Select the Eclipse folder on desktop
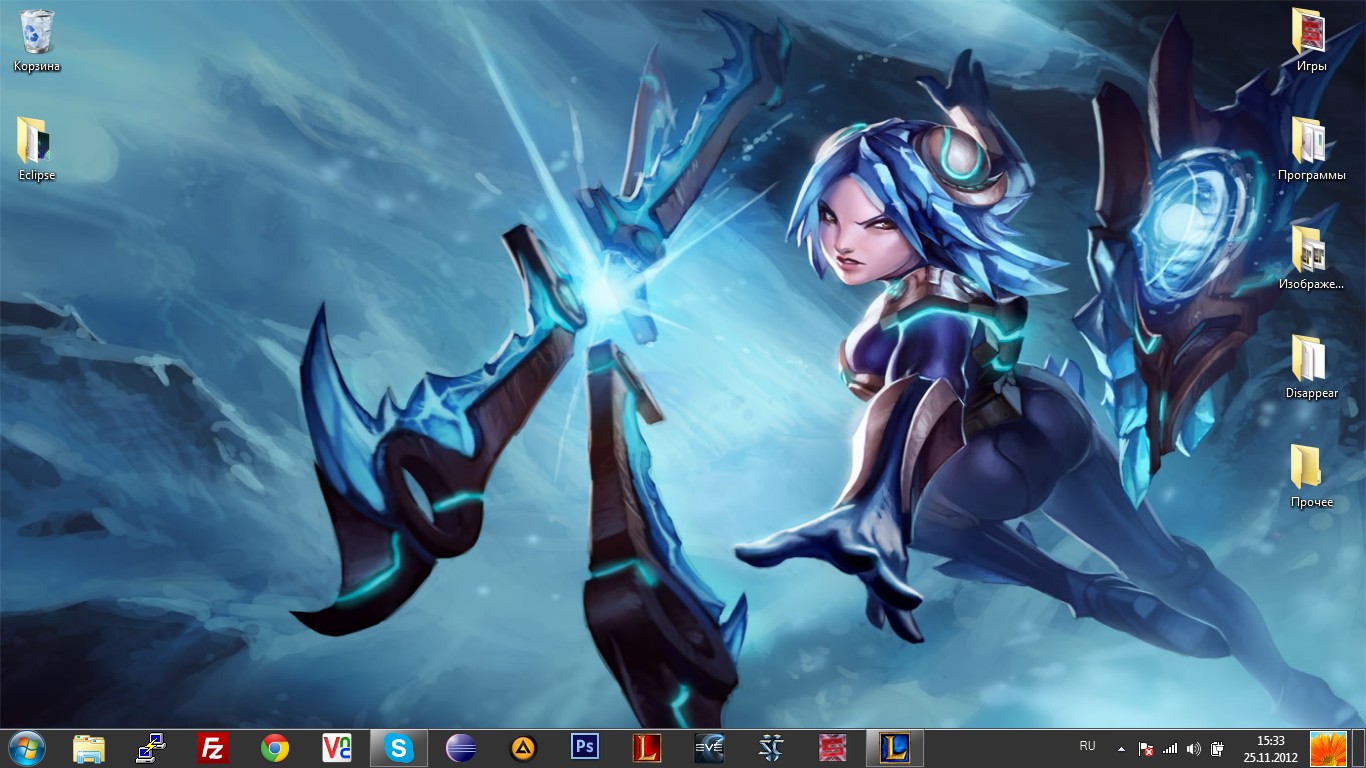Viewport: 1366px width, 768px height. (x=37, y=150)
